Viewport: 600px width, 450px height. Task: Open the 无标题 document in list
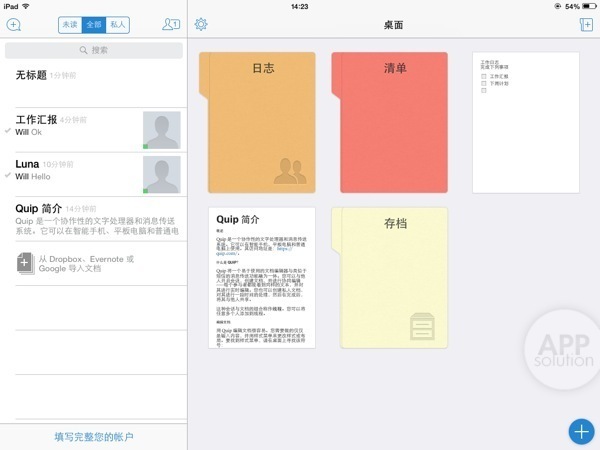pyautogui.click(x=90, y=80)
